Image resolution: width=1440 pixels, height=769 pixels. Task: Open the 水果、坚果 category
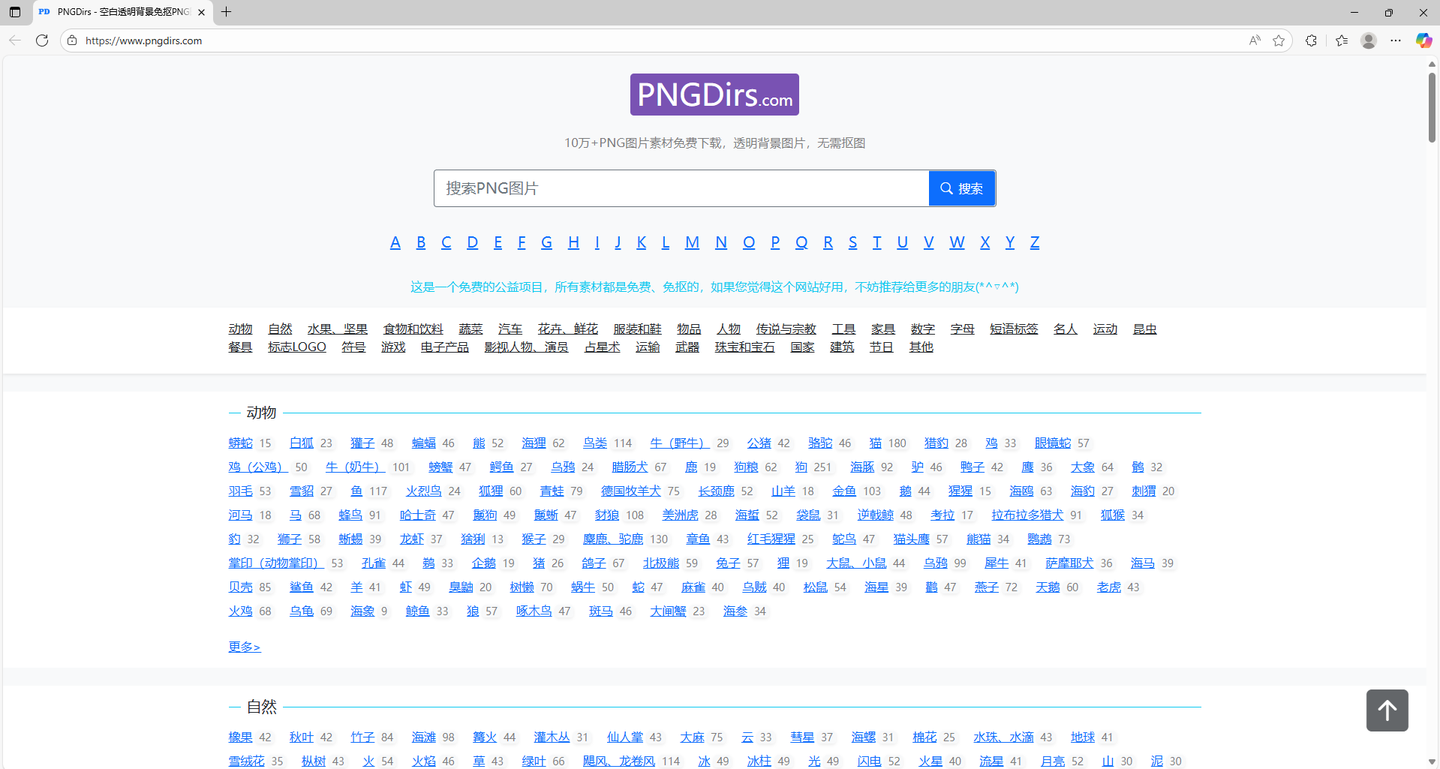pyautogui.click(x=338, y=329)
